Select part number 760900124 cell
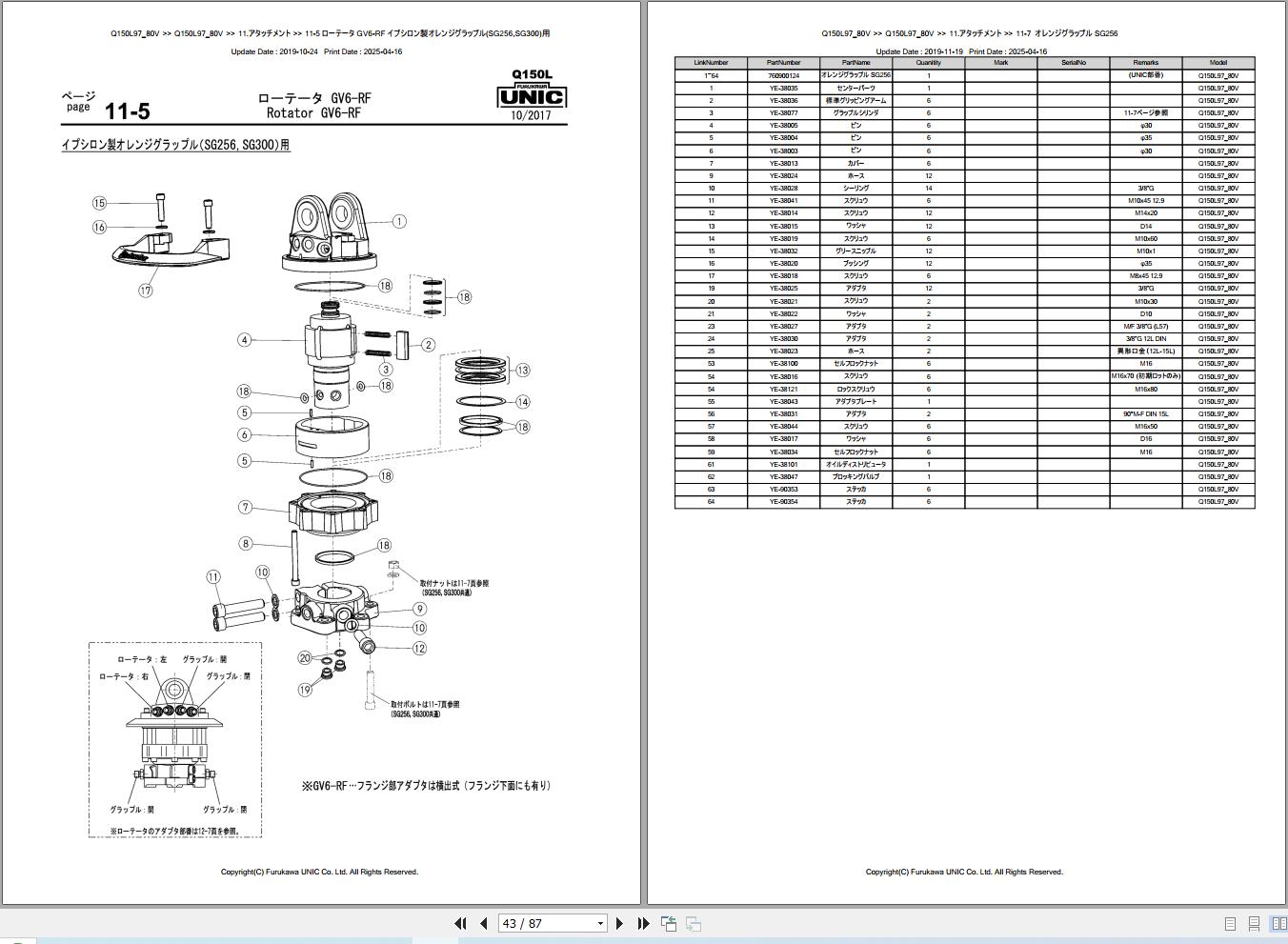The width and height of the screenshot is (1288, 944). coord(783,75)
